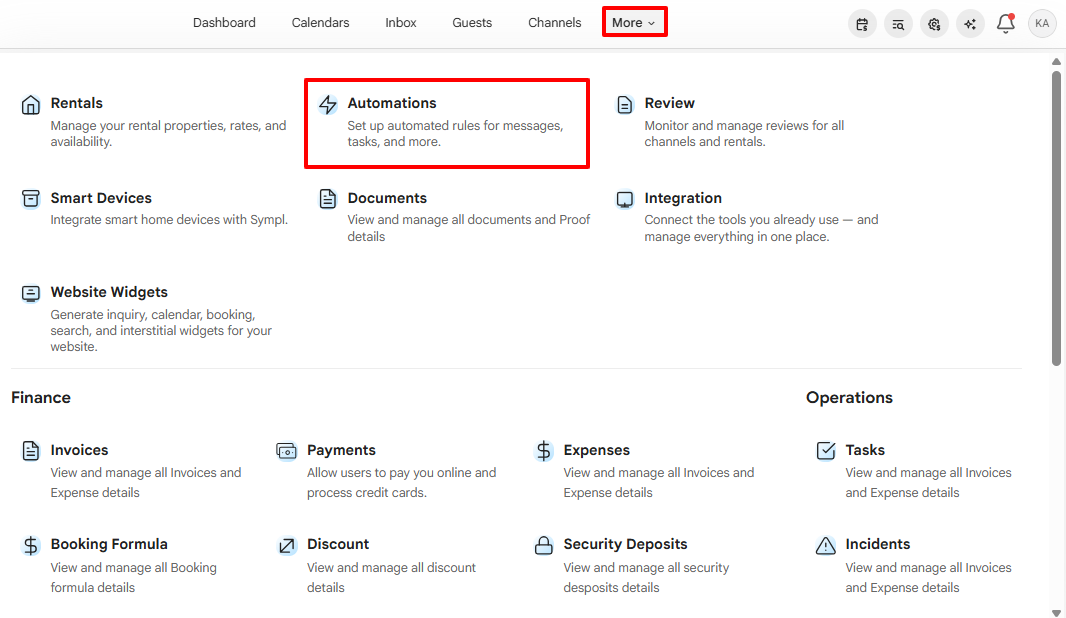The width and height of the screenshot is (1066, 618).
Task: Click 'Allow users to pay you online' description
Action: (x=401, y=483)
